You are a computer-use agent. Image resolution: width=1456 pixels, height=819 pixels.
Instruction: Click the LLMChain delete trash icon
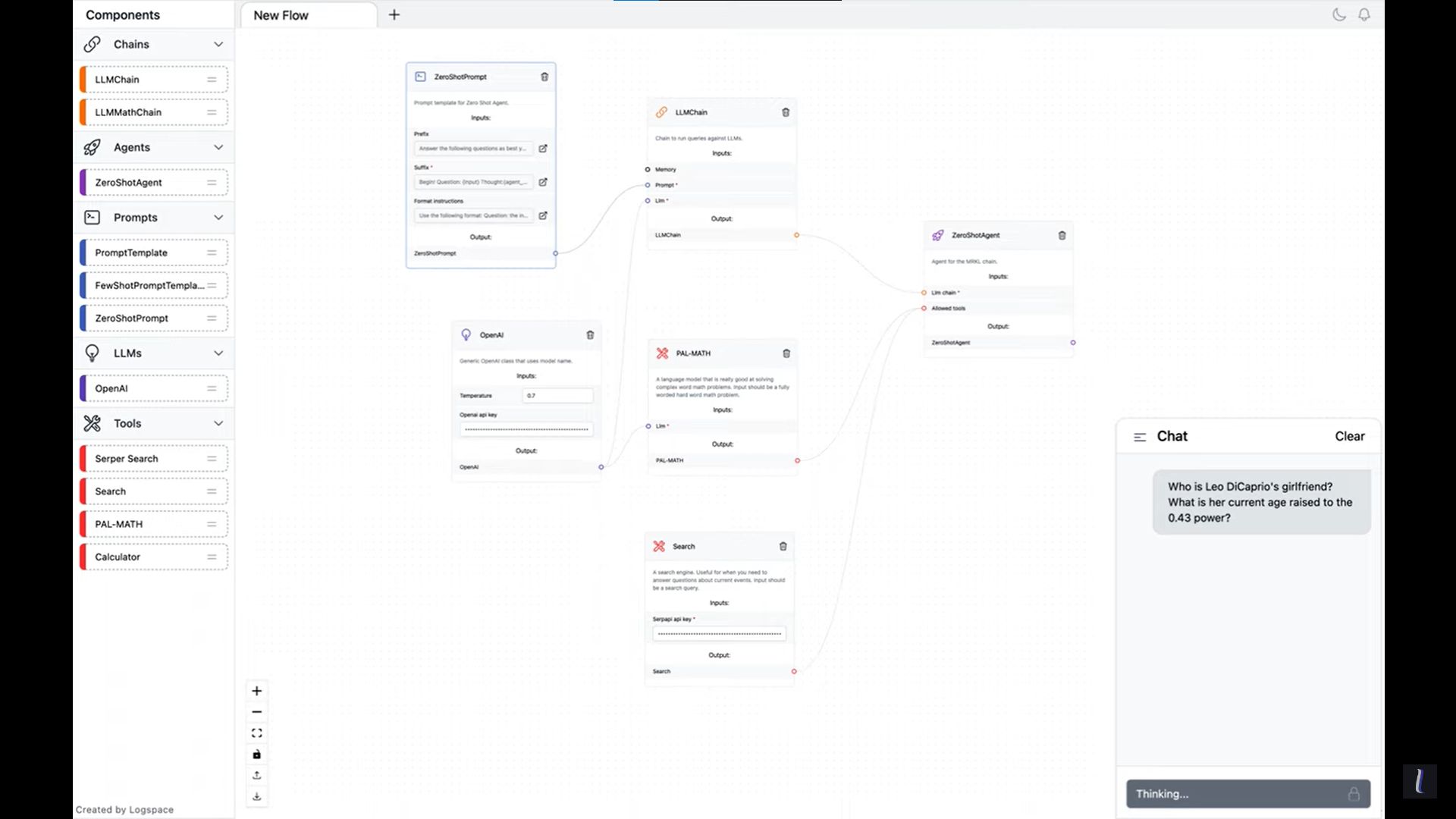point(786,112)
